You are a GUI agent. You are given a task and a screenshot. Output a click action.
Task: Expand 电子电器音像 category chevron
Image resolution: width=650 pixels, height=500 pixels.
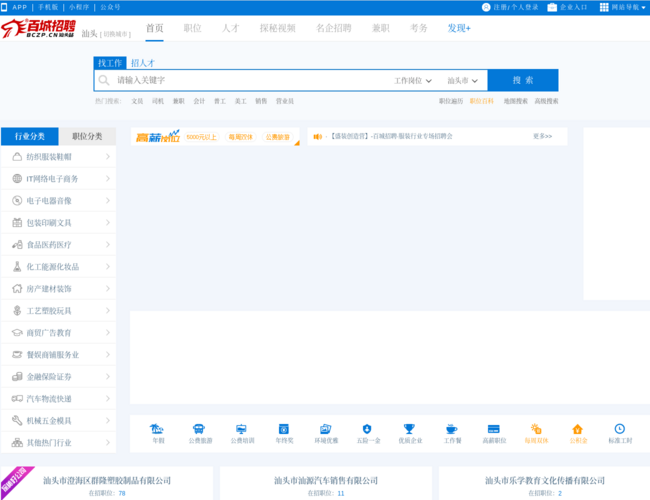(x=108, y=201)
